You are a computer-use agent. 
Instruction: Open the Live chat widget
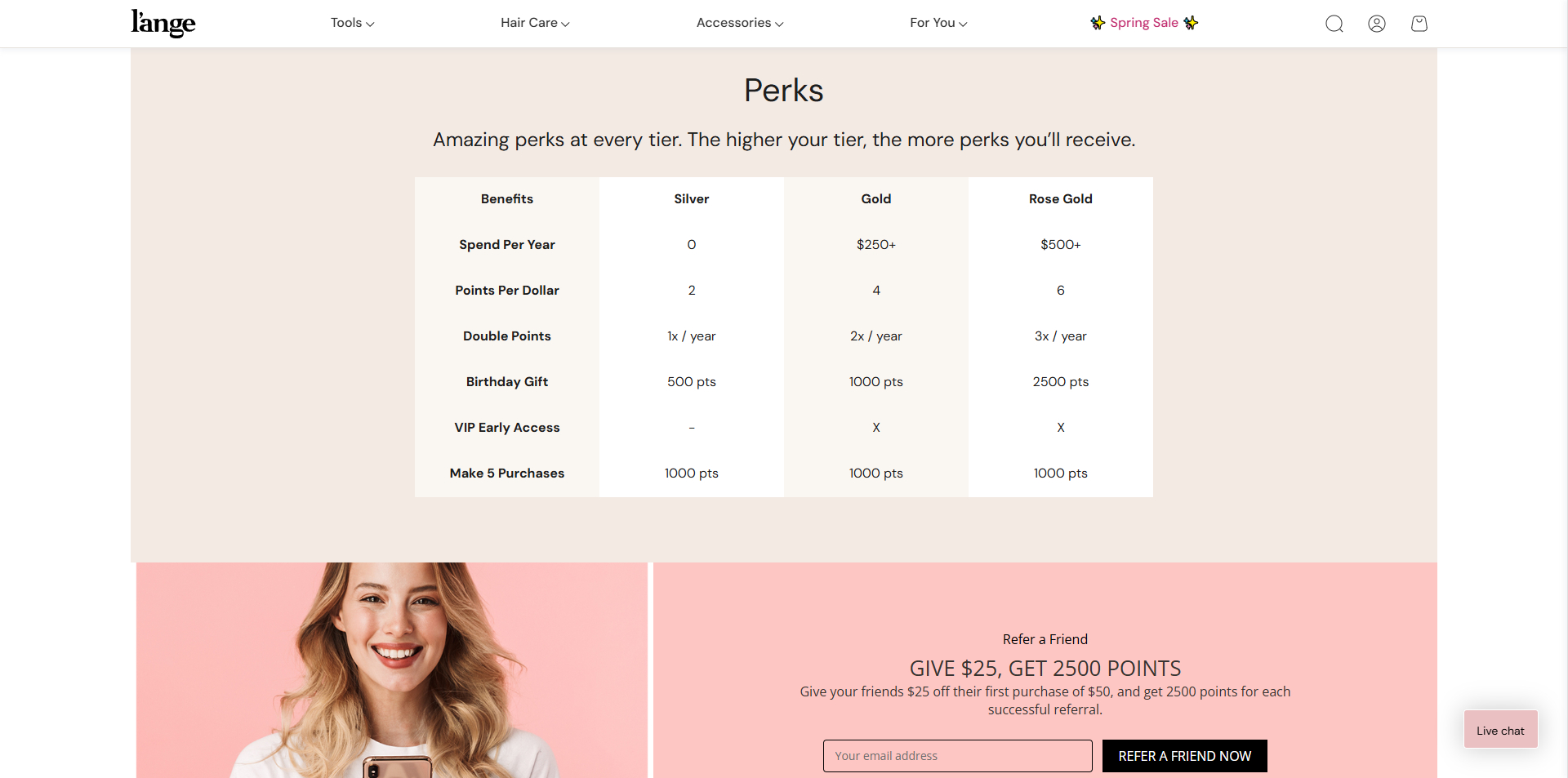(x=1500, y=731)
